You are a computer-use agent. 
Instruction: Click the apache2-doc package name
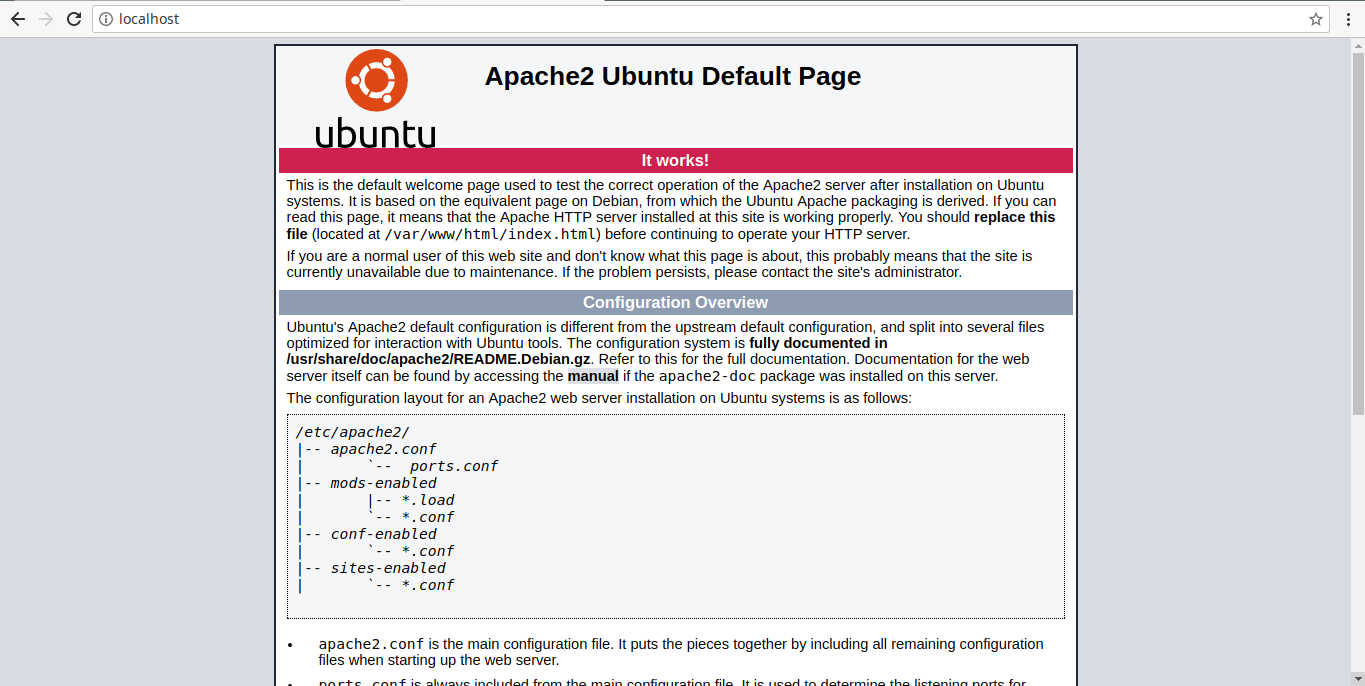tap(708, 376)
